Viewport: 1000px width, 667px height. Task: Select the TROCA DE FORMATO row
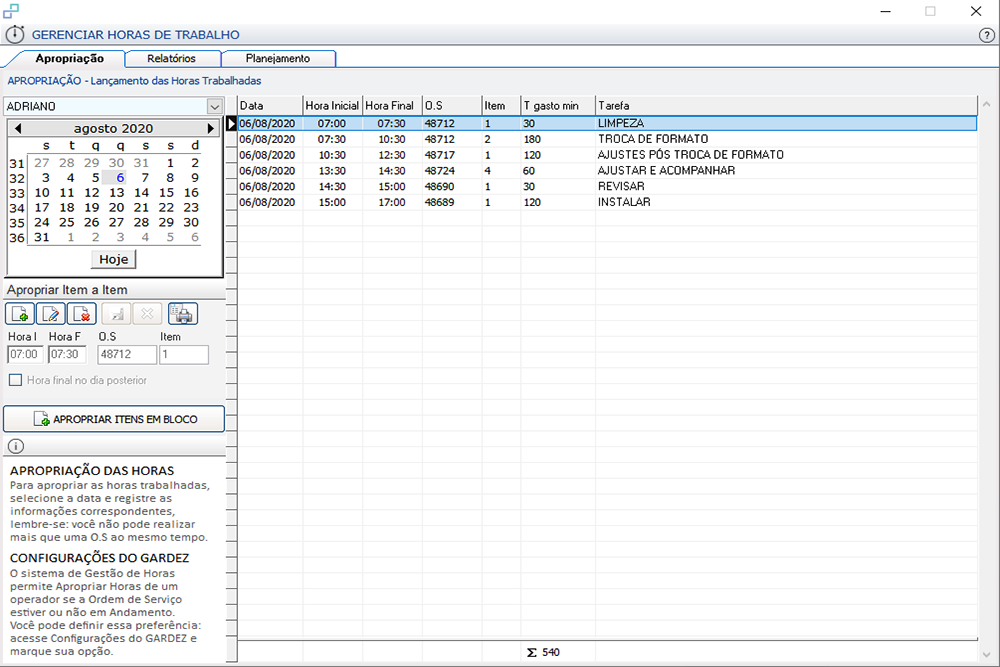pos(607,139)
